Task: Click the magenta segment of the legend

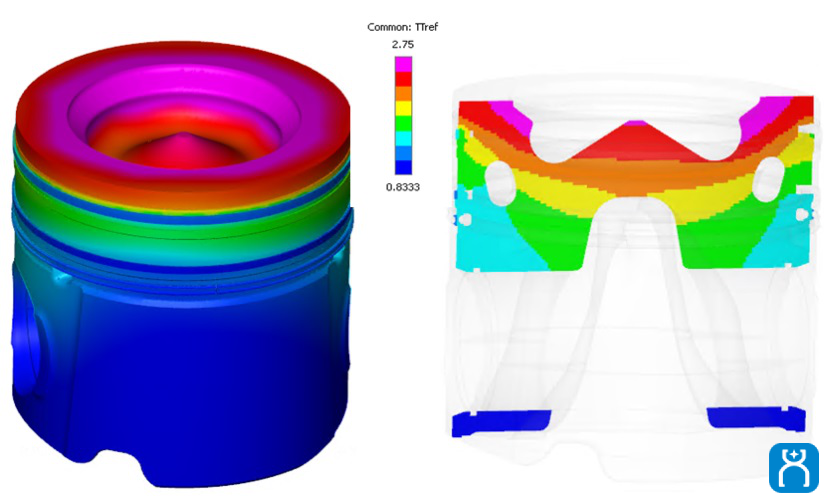Action: click(x=404, y=64)
